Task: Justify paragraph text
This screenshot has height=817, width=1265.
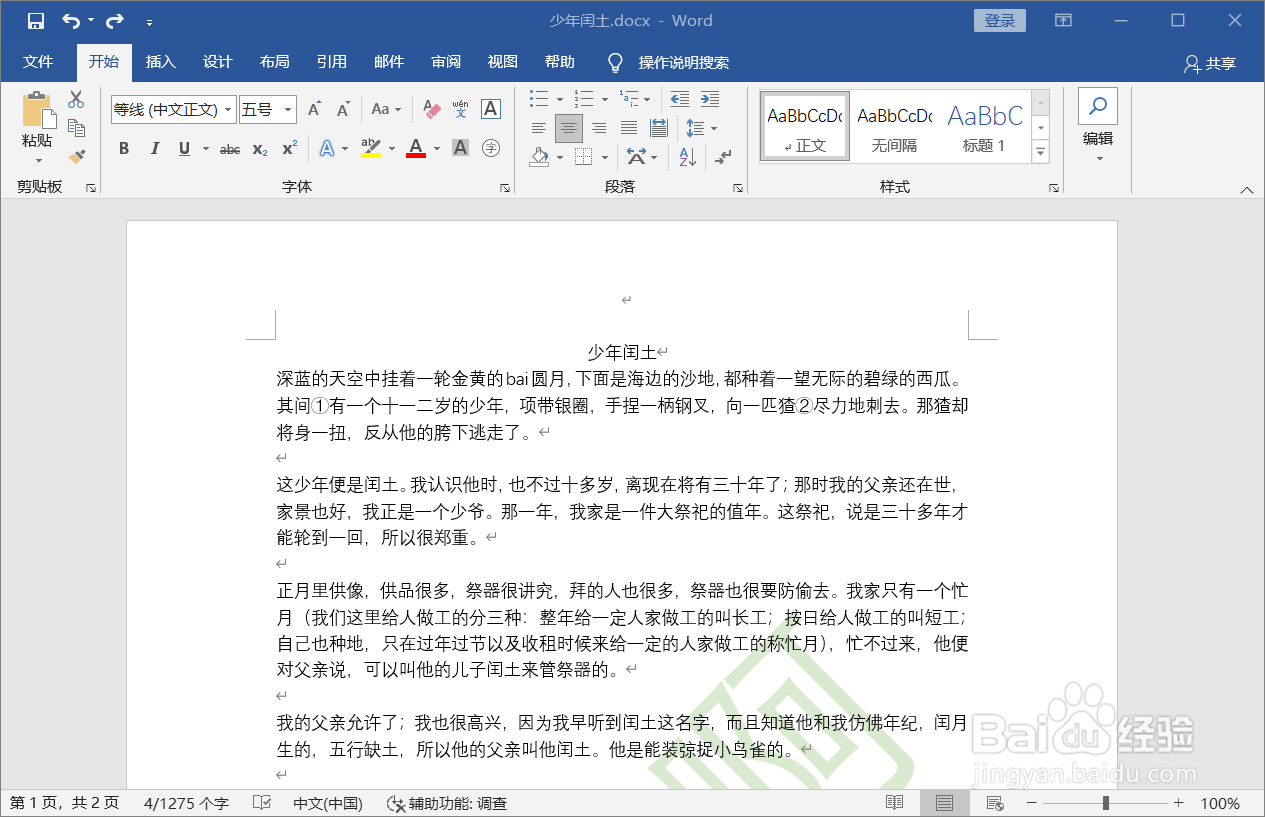Action: coord(629,128)
